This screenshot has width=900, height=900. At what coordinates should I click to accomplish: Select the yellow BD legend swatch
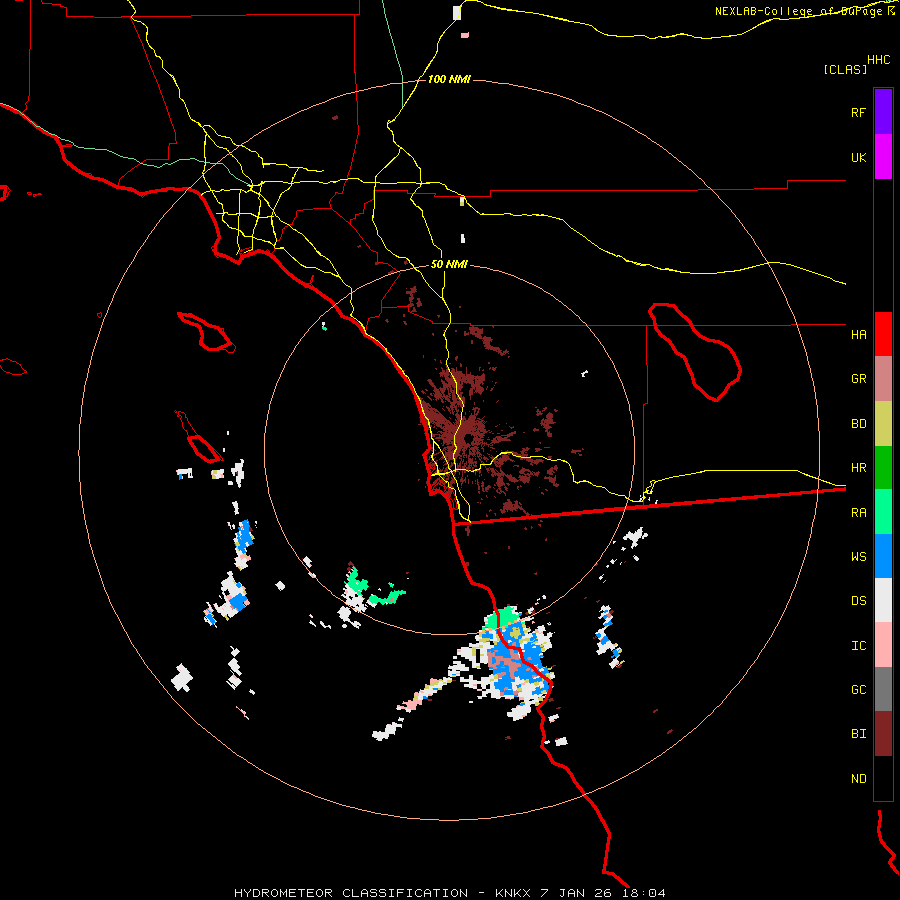pos(883,424)
